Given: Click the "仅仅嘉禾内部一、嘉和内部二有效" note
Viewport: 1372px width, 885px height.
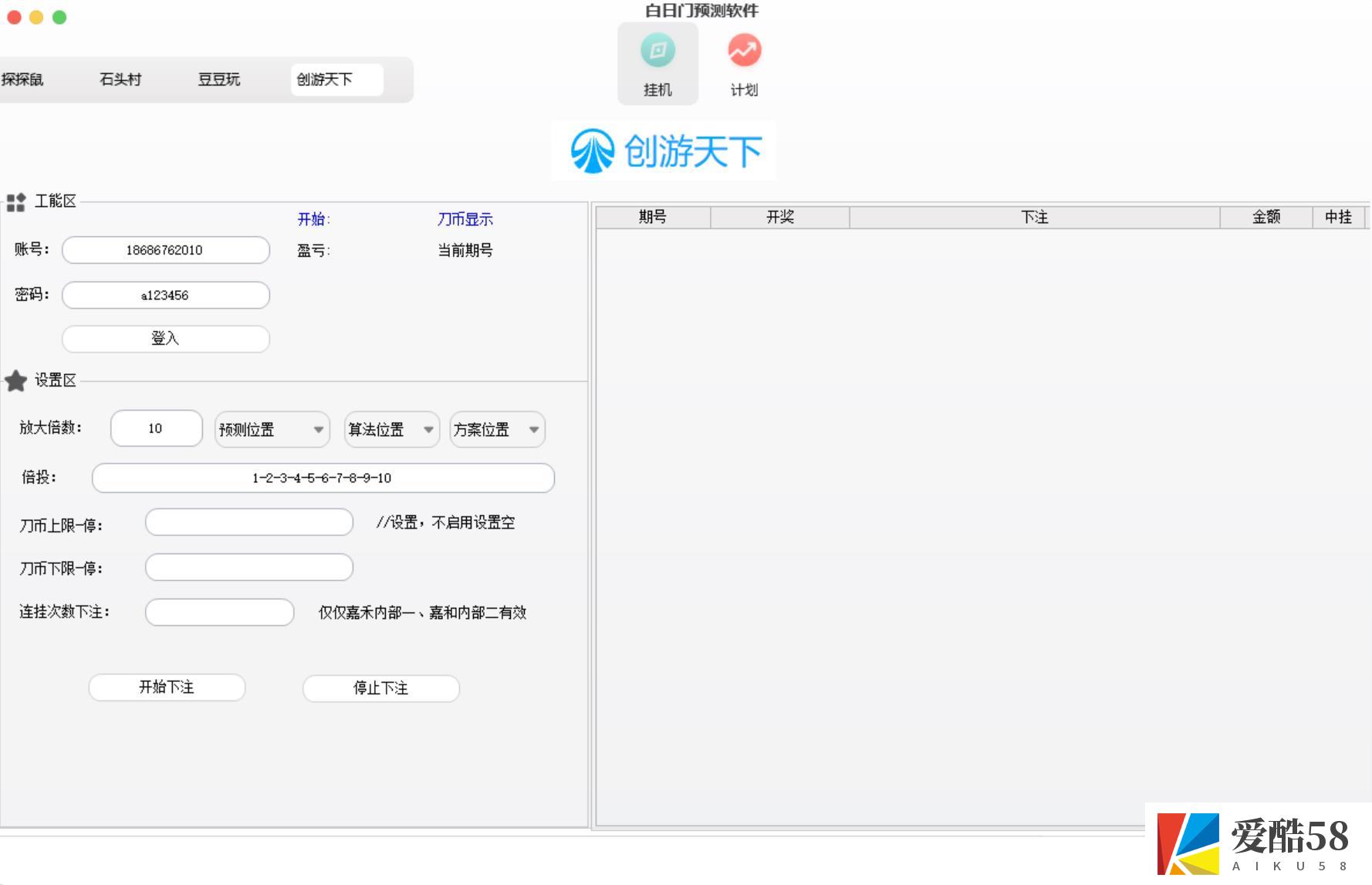Looking at the screenshot, I should point(423,613).
